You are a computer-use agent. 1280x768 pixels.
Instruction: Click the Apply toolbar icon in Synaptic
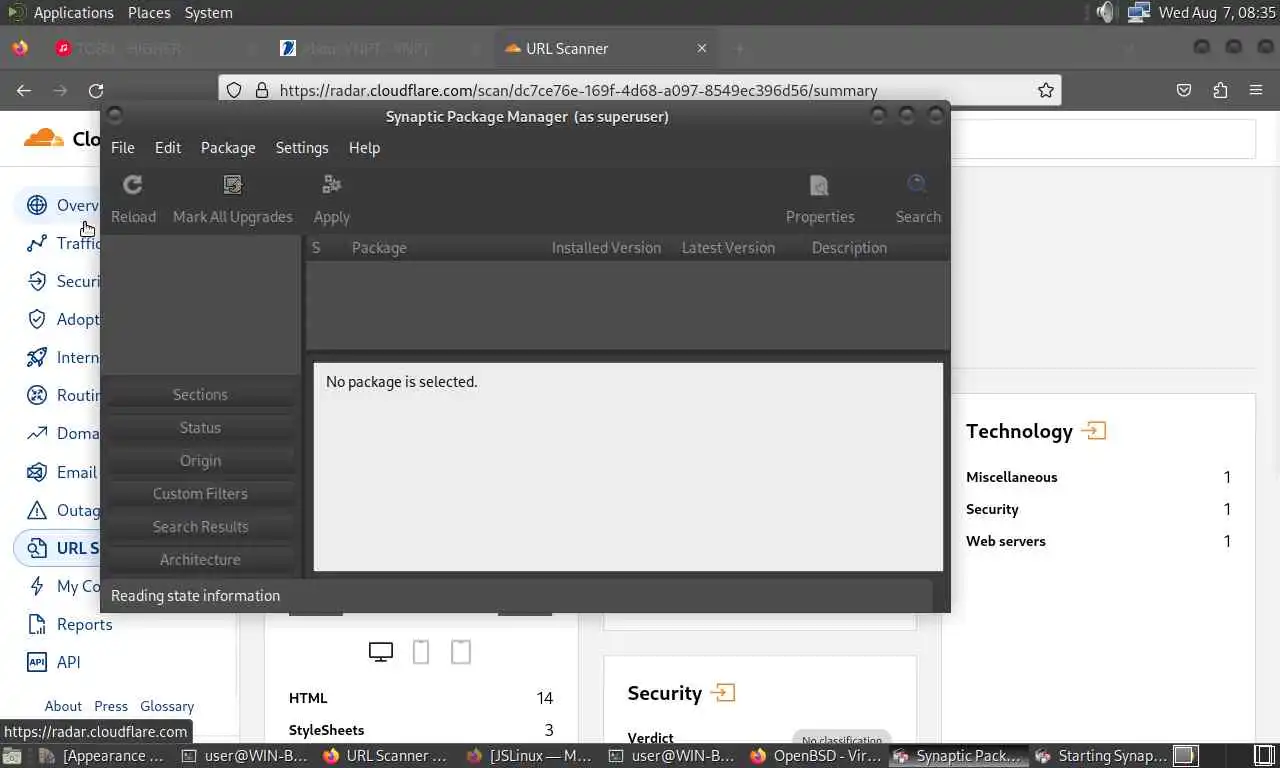[x=332, y=185]
